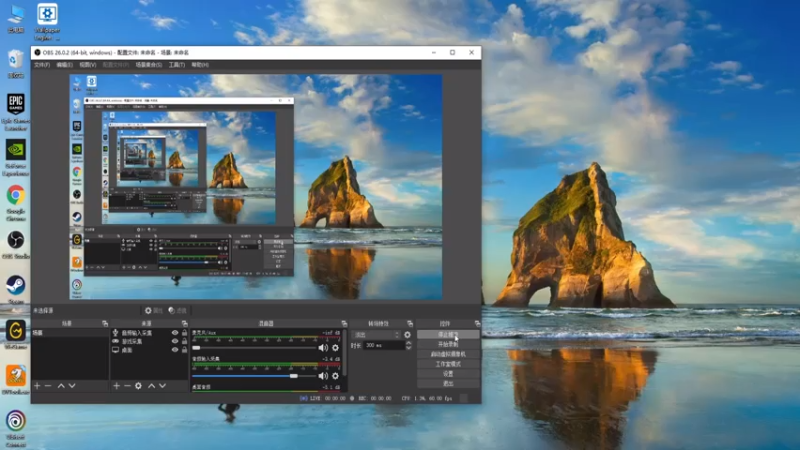Screen dimensions: 800x450
Task: Click the CPU and 60.00 fps status text
Action: coord(427,398)
